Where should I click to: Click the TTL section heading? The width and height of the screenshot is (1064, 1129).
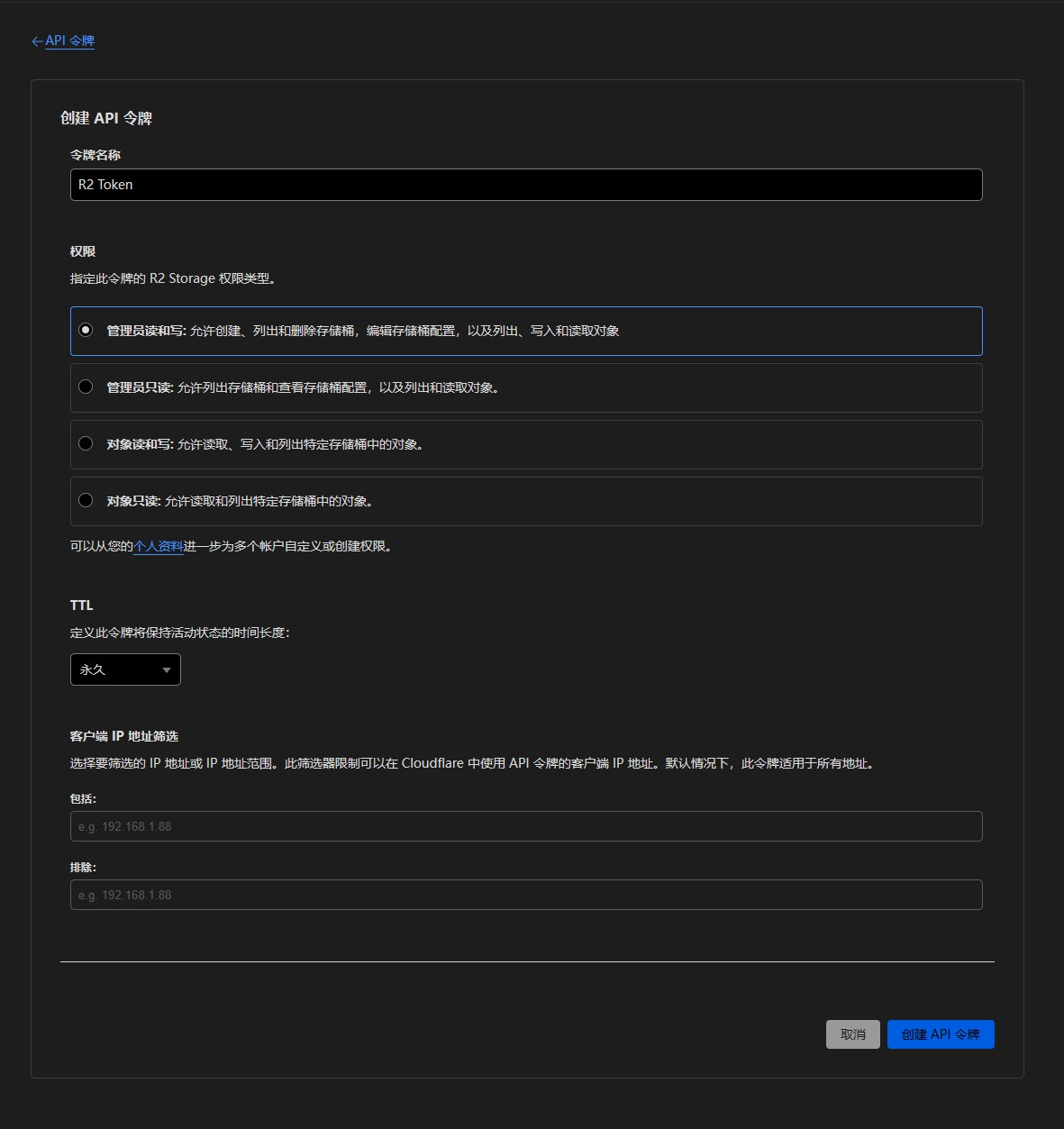coord(82,605)
